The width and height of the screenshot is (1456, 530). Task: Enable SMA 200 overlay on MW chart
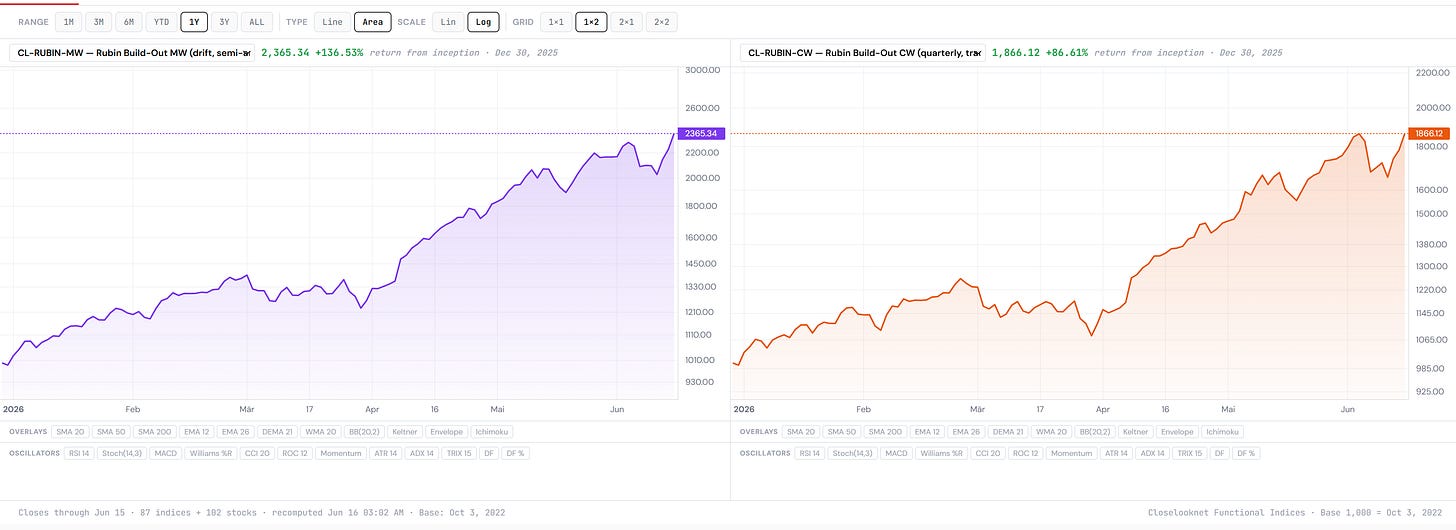pyautogui.click(x=155, y=432)
